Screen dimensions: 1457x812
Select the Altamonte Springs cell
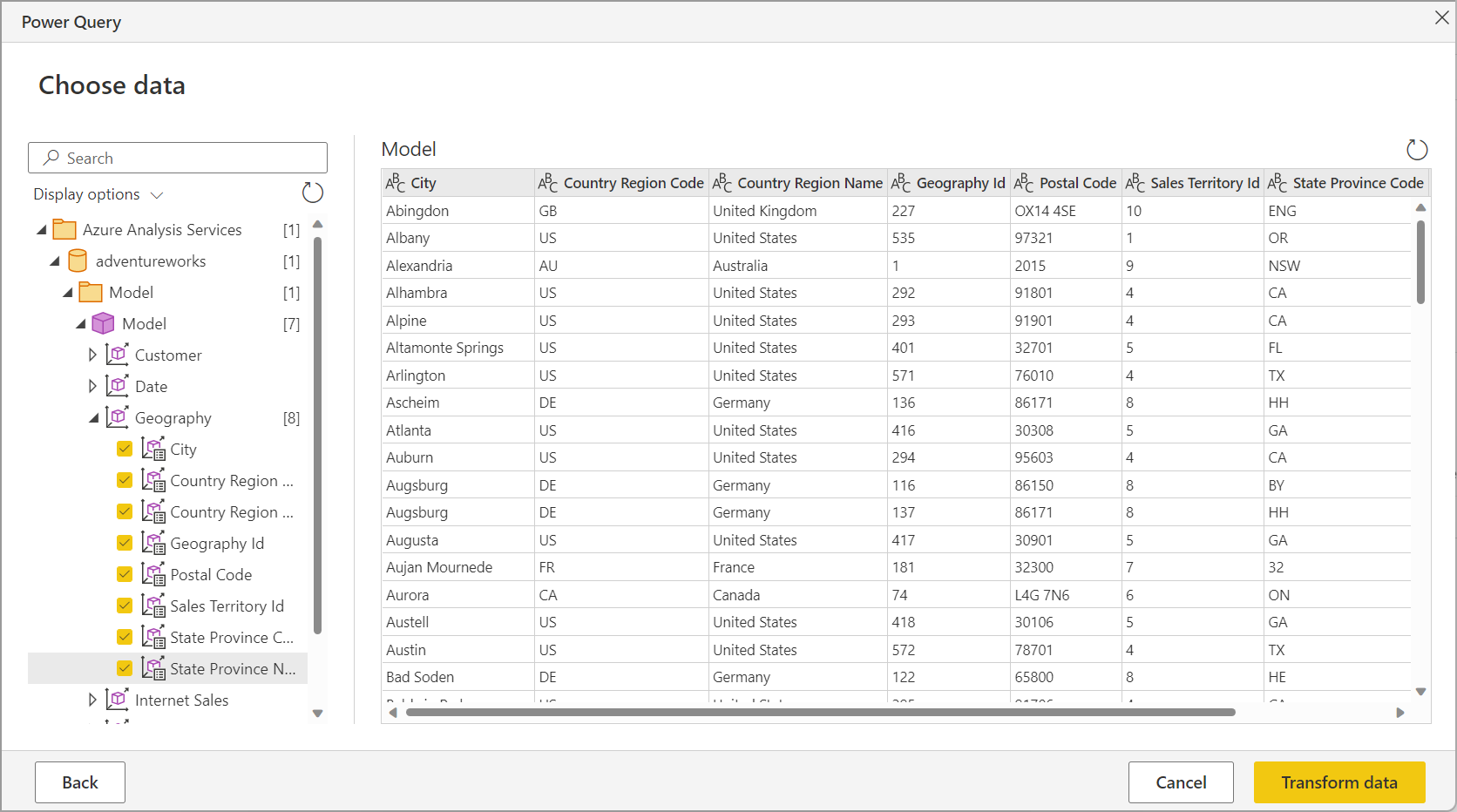[458, 348]
